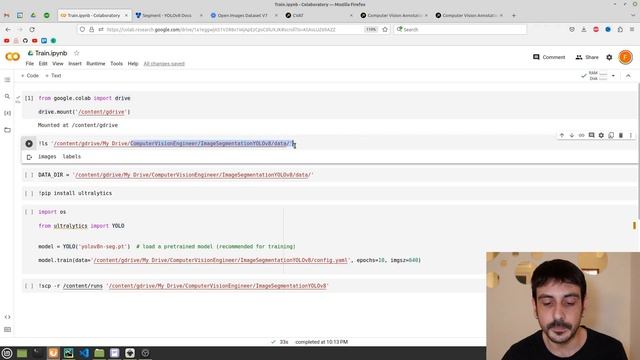Select the DATA_DIR cell run bracket
The image size is (640, 360).
(29, 175)
